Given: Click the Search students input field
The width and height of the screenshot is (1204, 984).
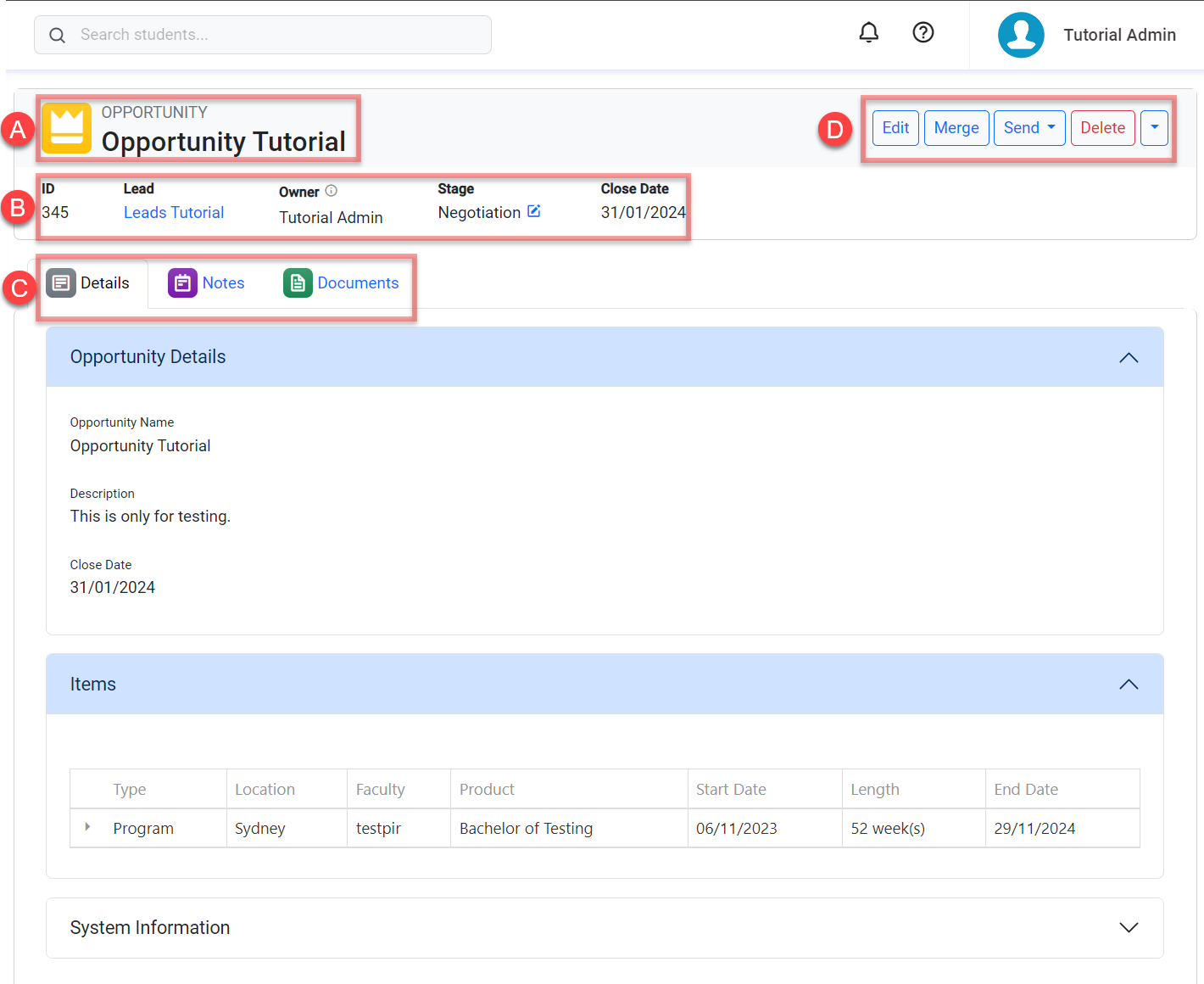Looking at the screenshot, I should [x=280, y=35].
